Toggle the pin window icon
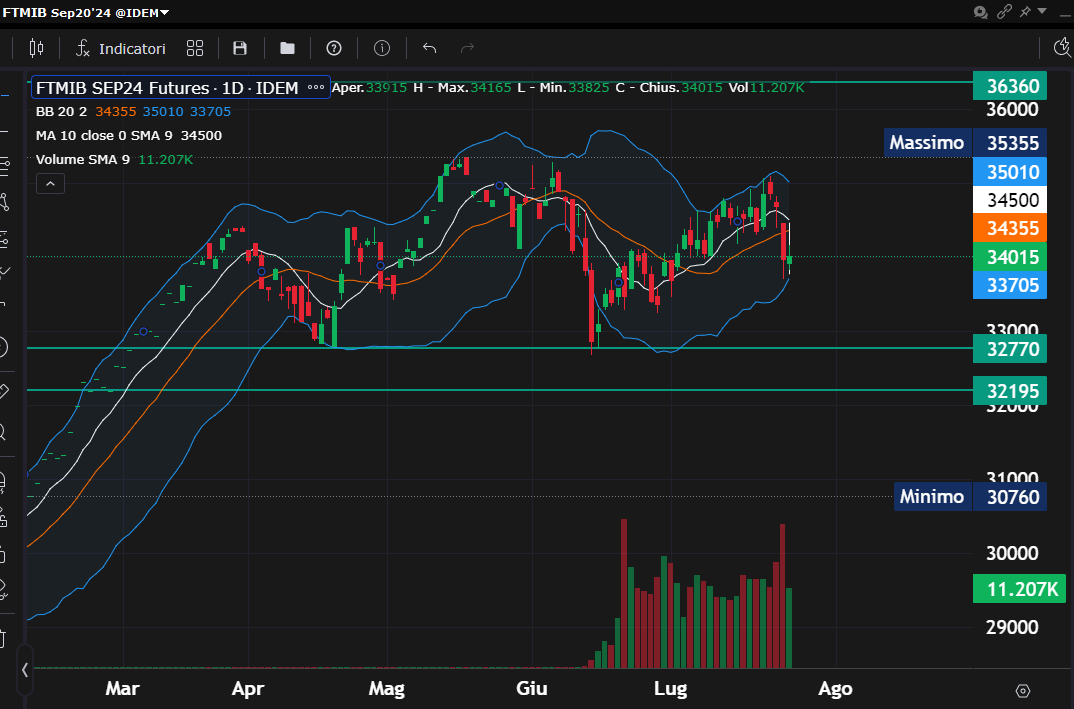This screenshot has height=709, width=1074. tap(1025, 12)
